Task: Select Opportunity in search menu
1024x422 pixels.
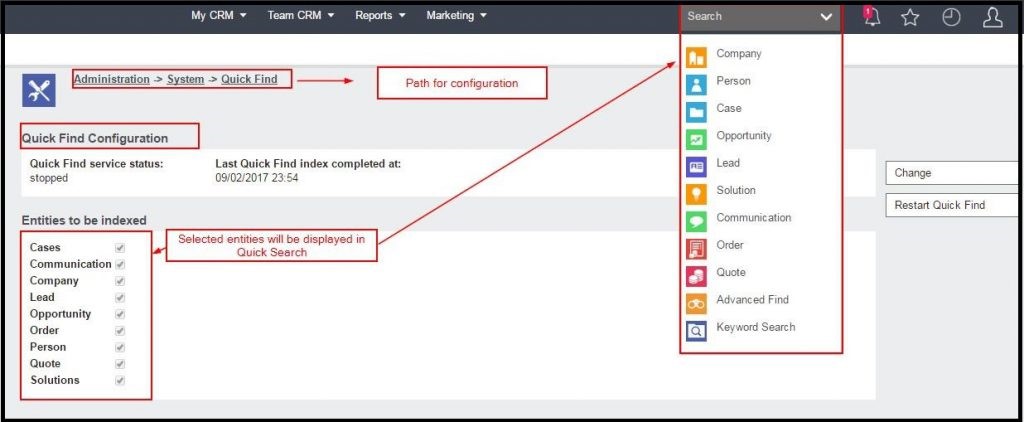Action: tap(744, 136)
